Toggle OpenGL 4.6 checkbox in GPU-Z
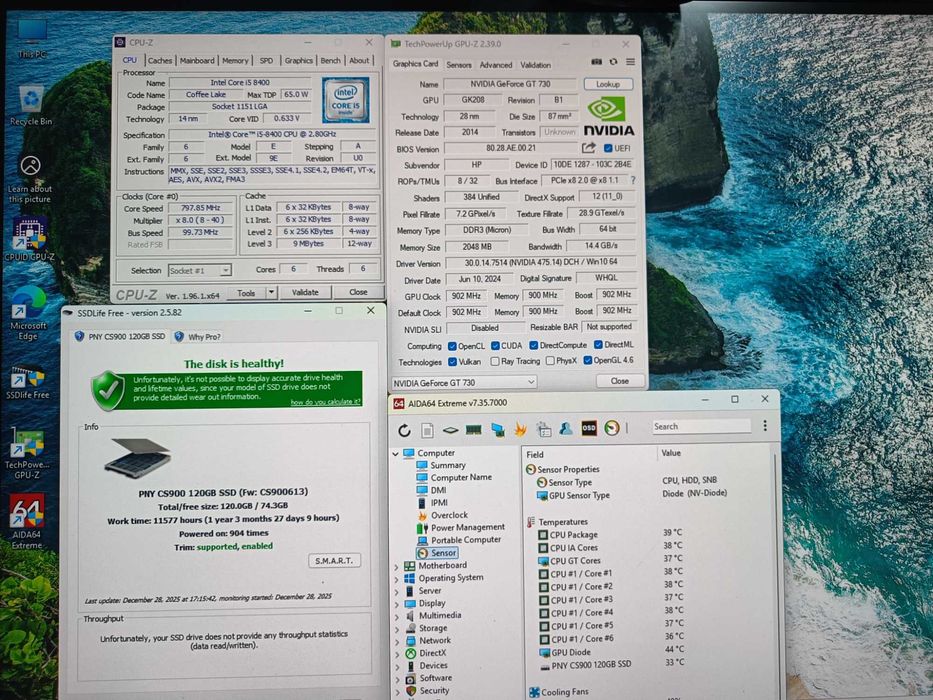Screen dimensions: 933x700 [588, 360]
